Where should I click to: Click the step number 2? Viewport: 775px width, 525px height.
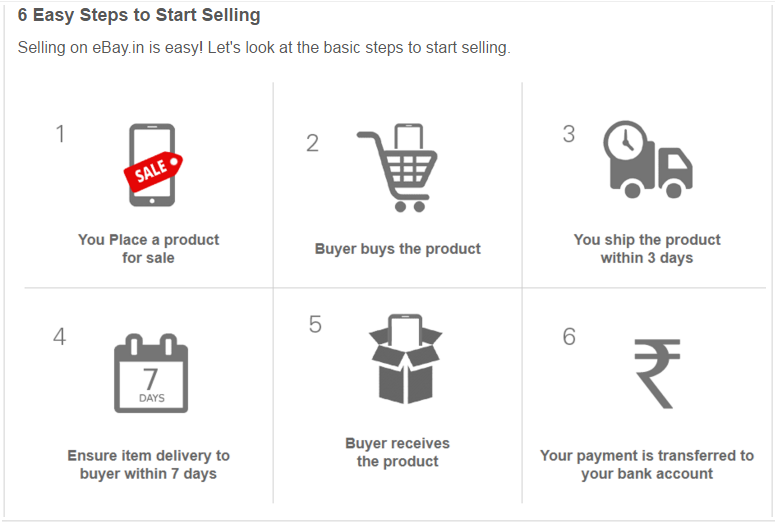point(312,143)
